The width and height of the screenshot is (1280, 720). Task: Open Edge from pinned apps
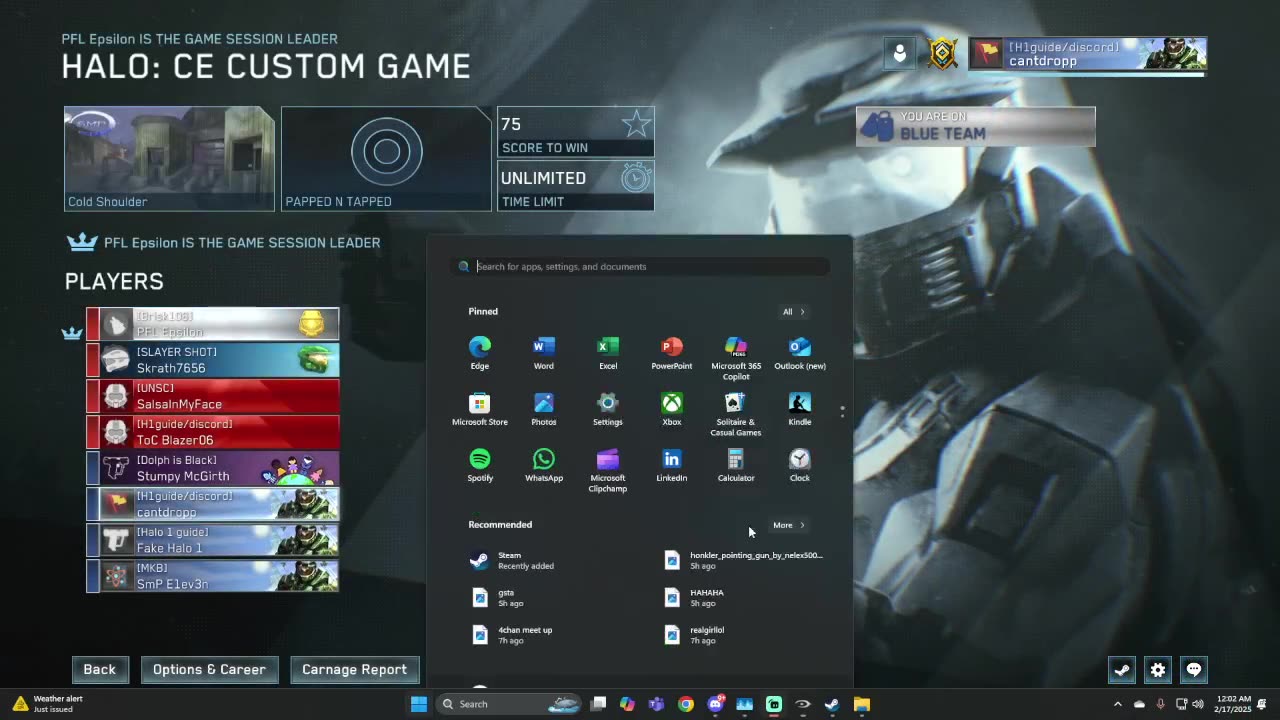point(480,353)
